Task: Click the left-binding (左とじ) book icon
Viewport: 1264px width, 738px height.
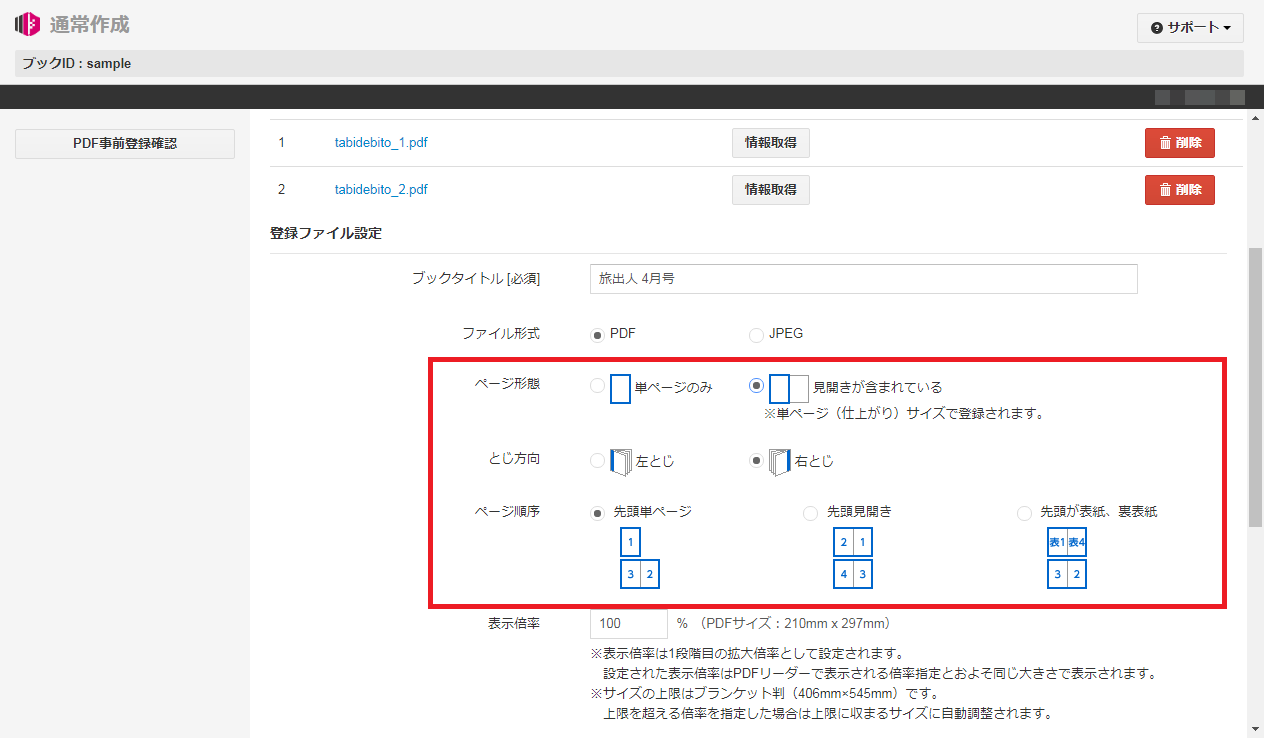Action: pos(621,462)
